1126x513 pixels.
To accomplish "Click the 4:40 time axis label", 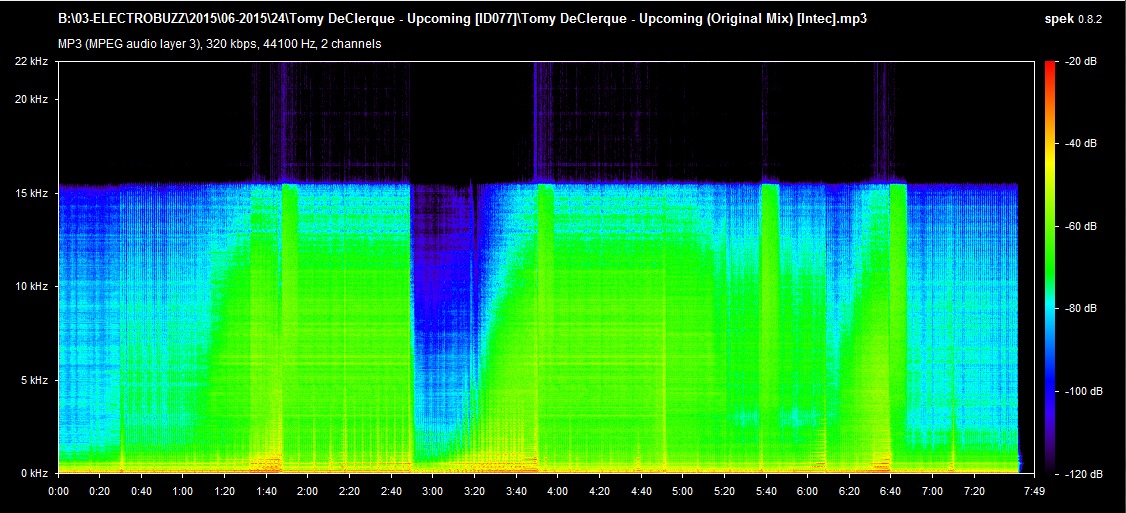I will tap(641, 491).
